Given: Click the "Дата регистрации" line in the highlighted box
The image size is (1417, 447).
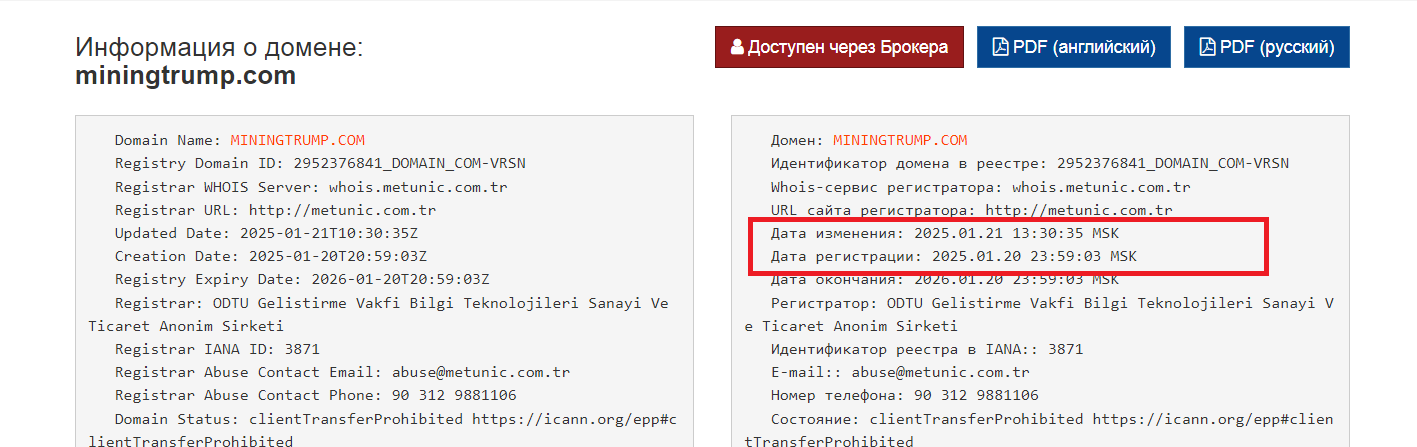Looking at the screenshot, I should [952, 257].
